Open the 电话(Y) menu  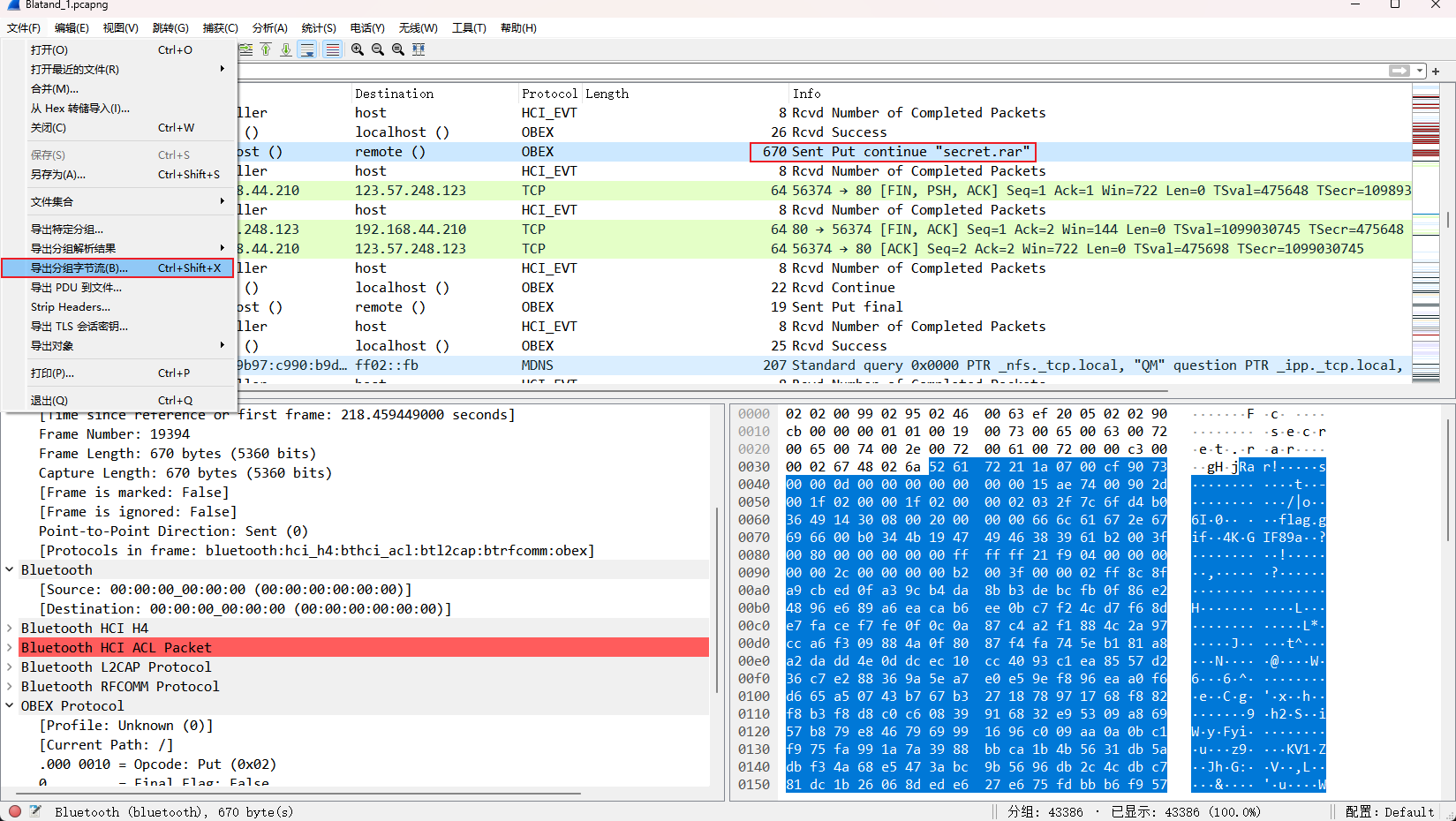[x=367, y=28]
